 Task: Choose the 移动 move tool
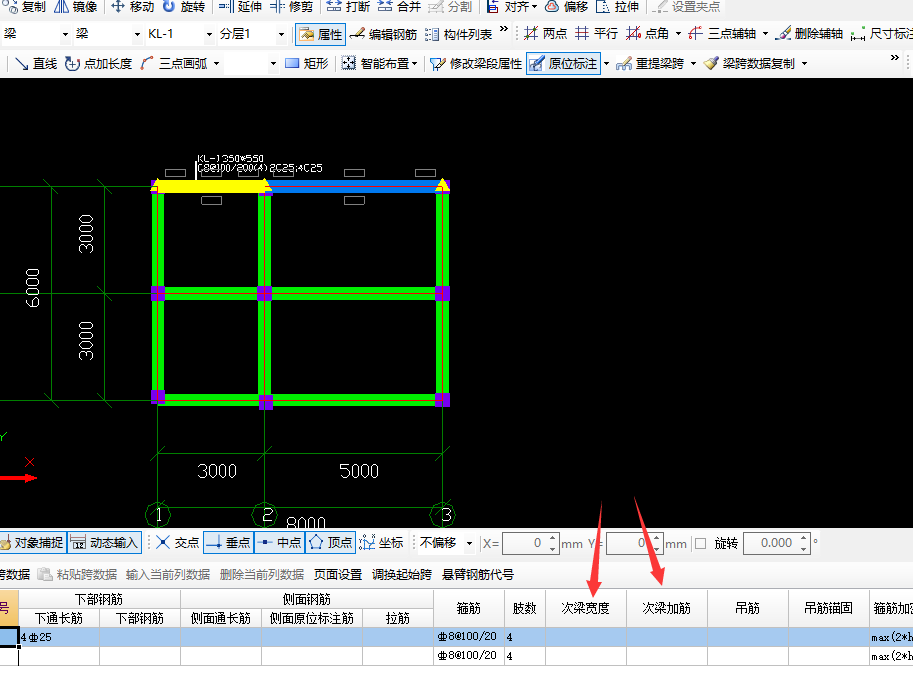pos(133,7)
